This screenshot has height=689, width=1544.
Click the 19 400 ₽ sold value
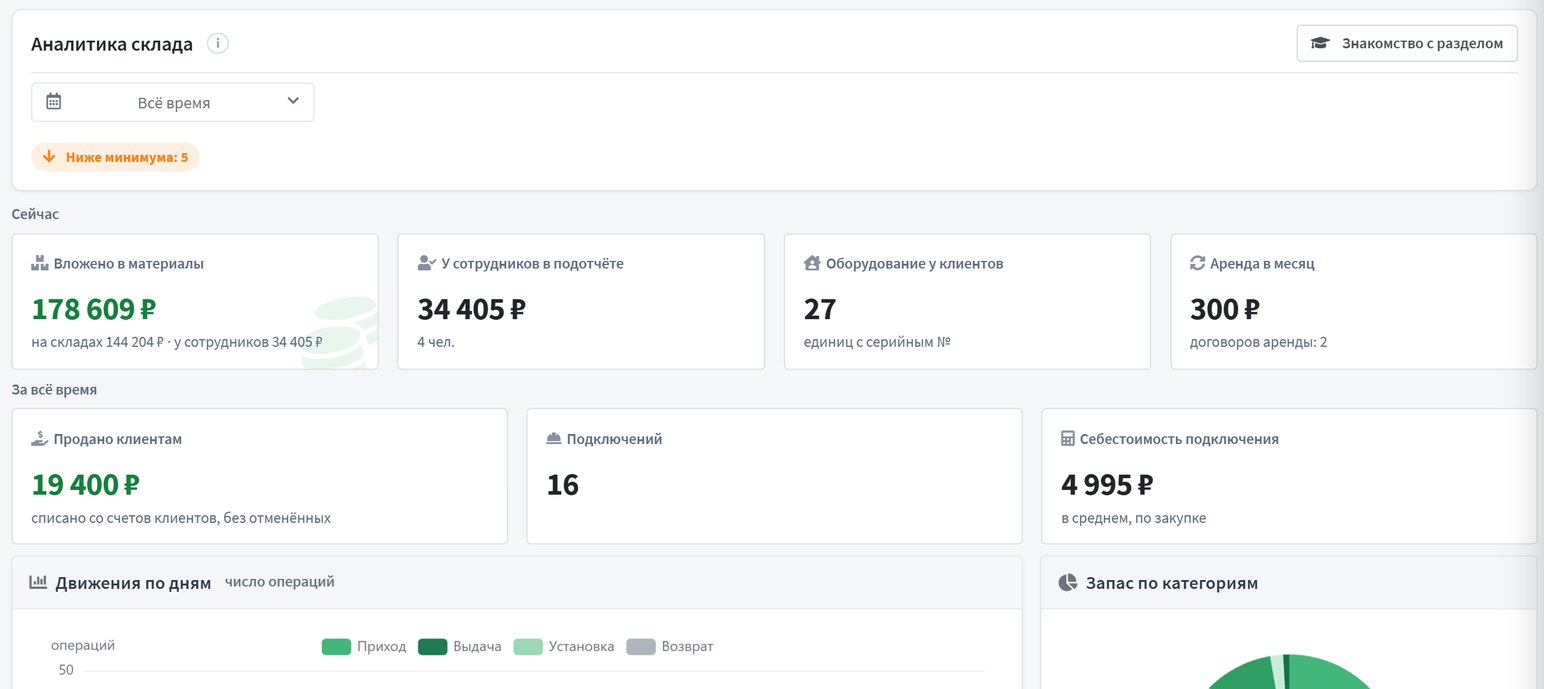[x=86, y=485]
